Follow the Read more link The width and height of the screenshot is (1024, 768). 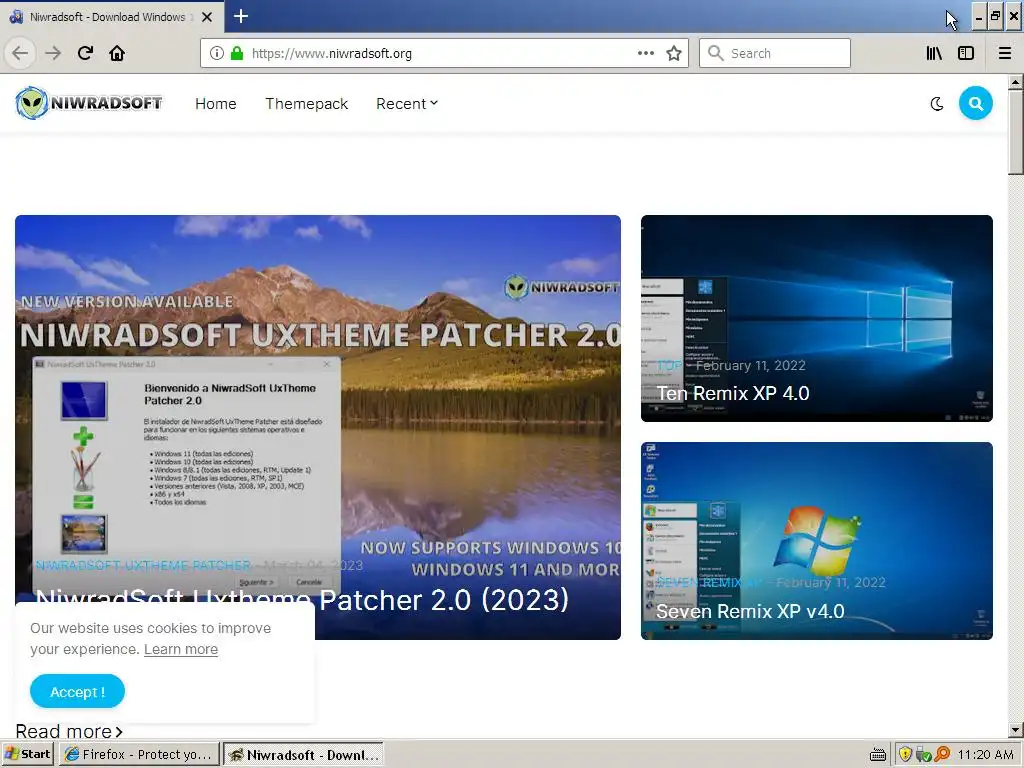(x=69, y=731)
